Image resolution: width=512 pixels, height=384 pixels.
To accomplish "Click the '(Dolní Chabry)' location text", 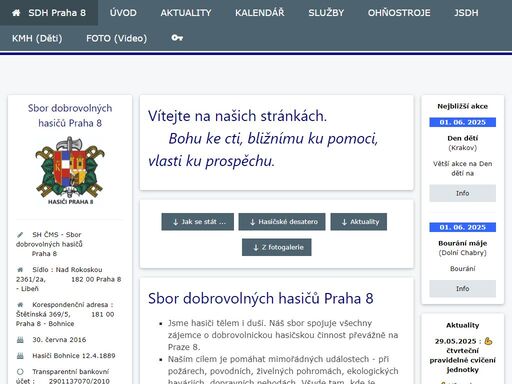I will [x=463, y=253].
